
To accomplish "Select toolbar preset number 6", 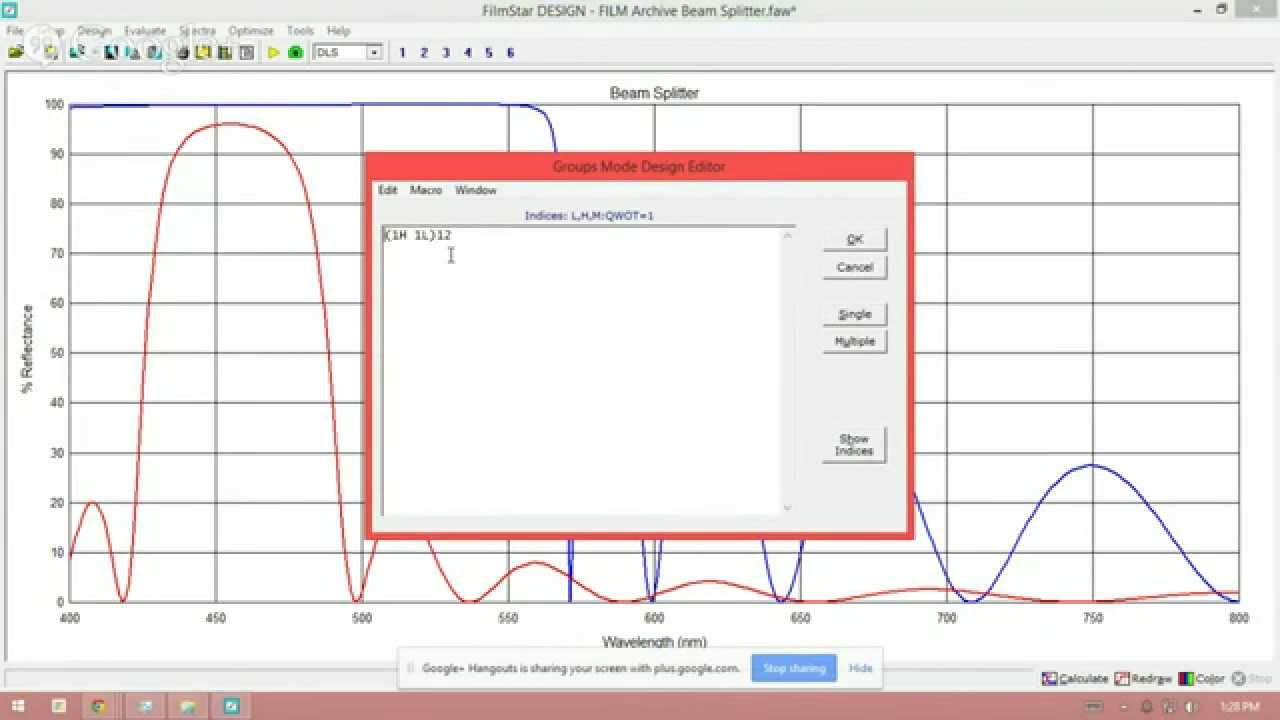I will (510, 53).
